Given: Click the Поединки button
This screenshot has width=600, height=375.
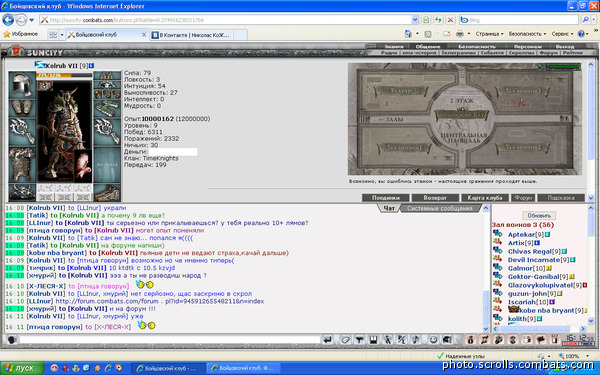Looking at the screenshot, I should pos(386,198).
